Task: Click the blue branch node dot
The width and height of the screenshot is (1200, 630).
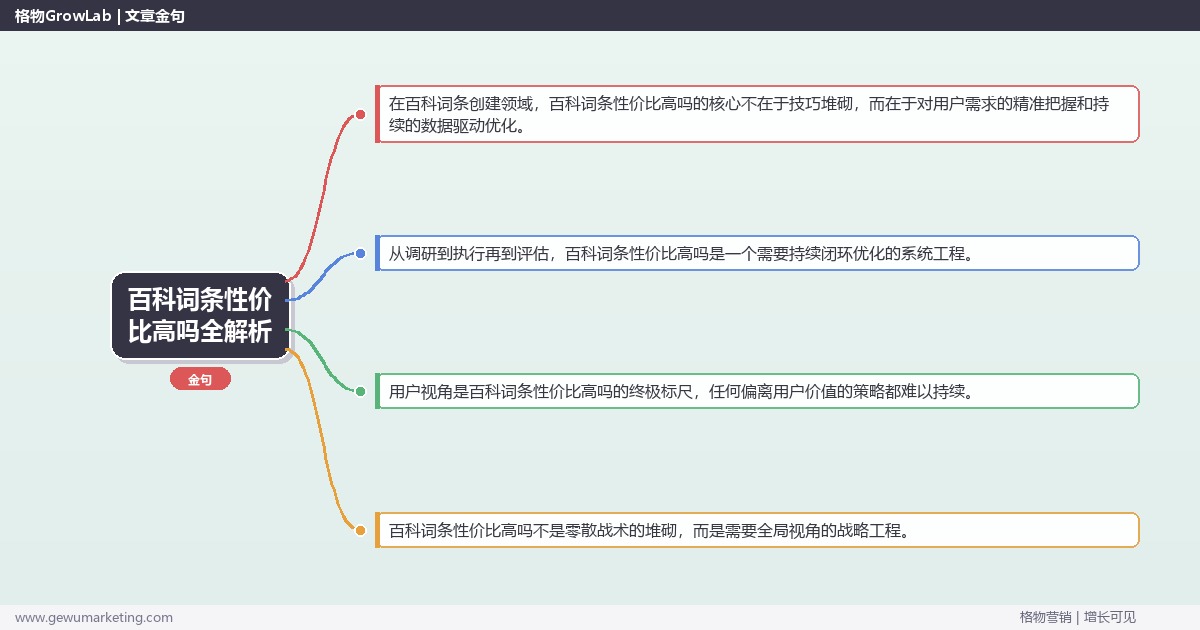Action: pyautogui.click(x=360, y=253)
